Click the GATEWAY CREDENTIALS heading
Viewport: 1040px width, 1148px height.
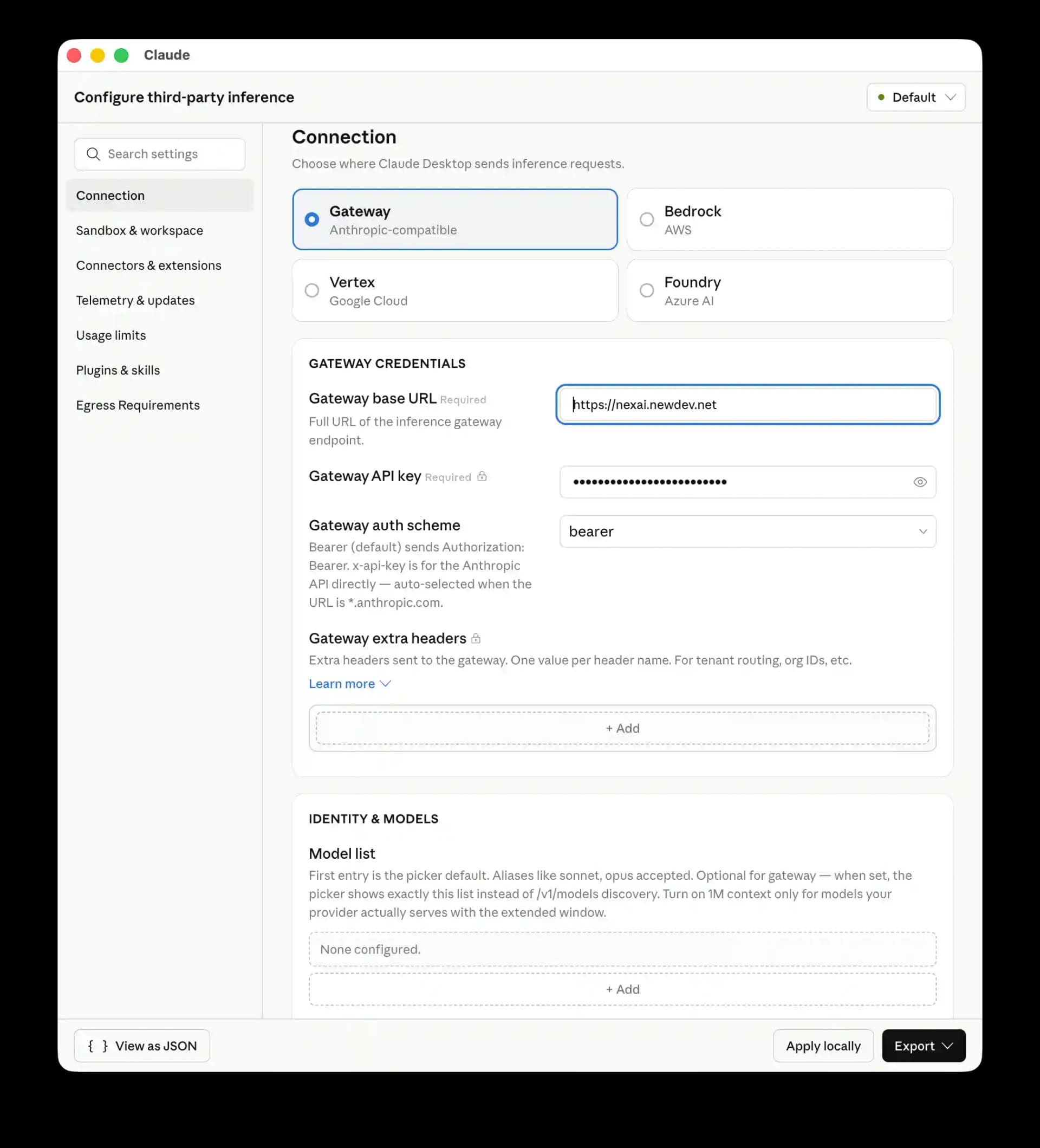(x=387, y=364)
